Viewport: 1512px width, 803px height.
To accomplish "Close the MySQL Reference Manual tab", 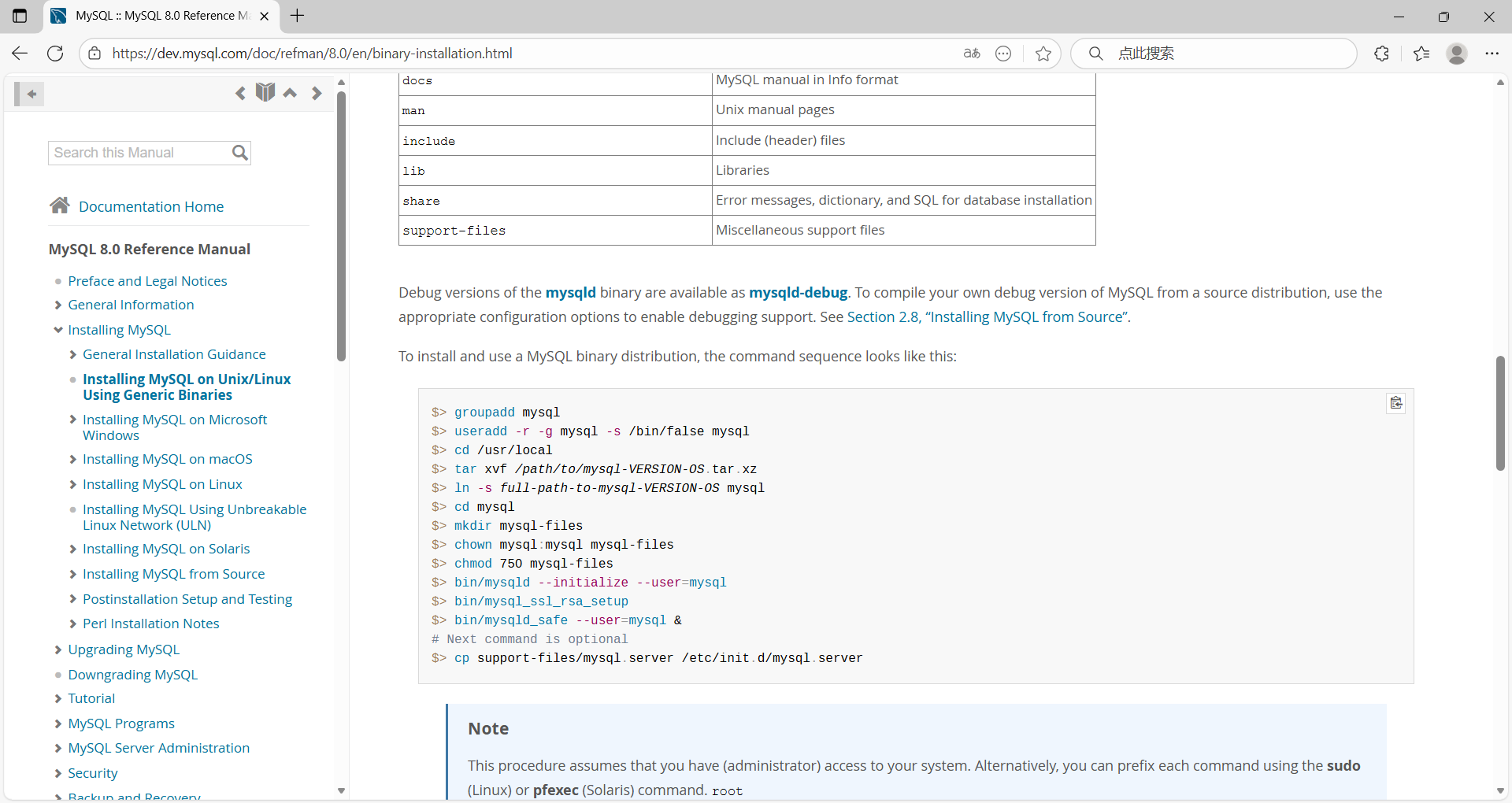I will click(x=265, y=16).
